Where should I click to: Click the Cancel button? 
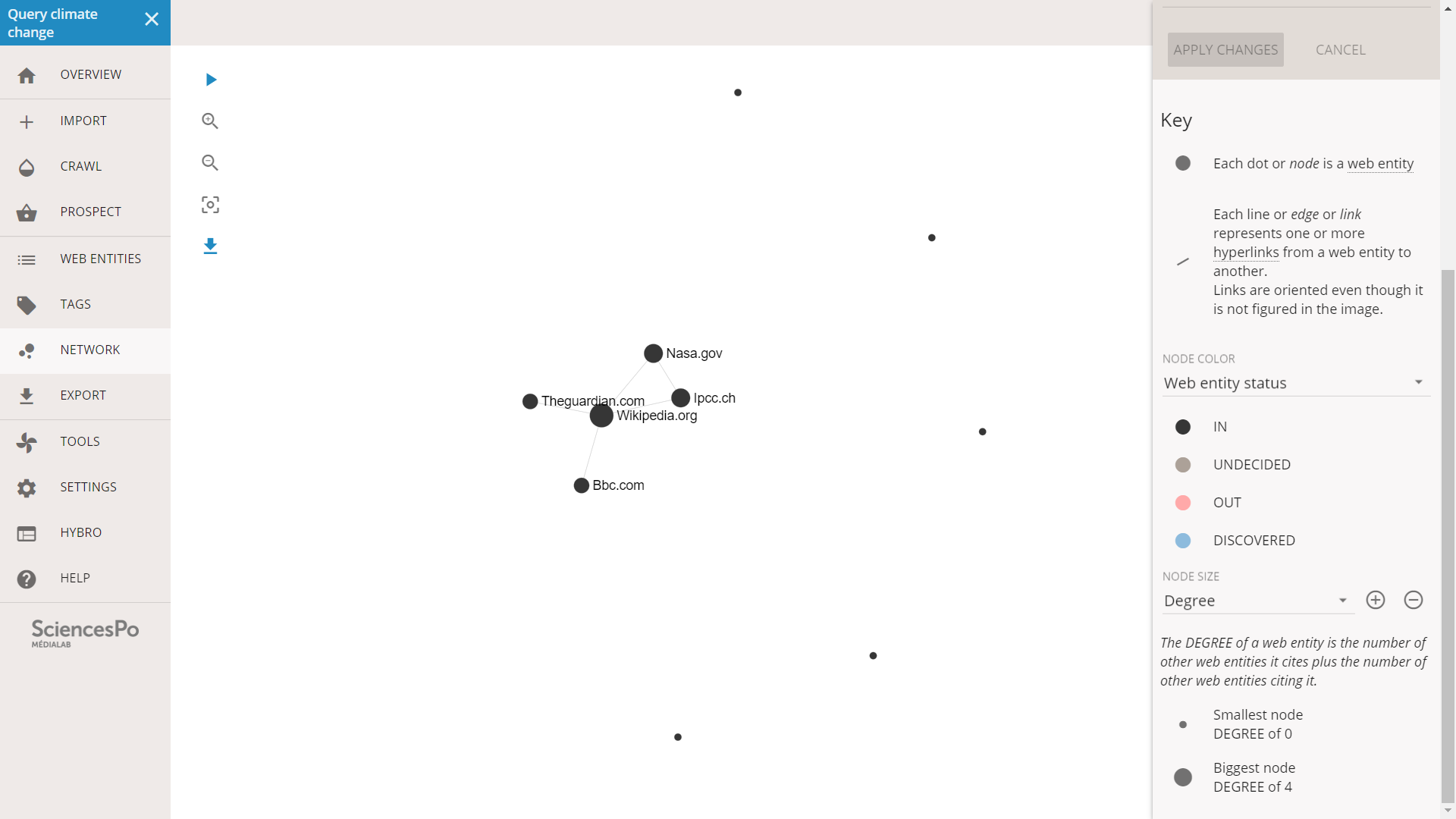(x=1339, y=49)
